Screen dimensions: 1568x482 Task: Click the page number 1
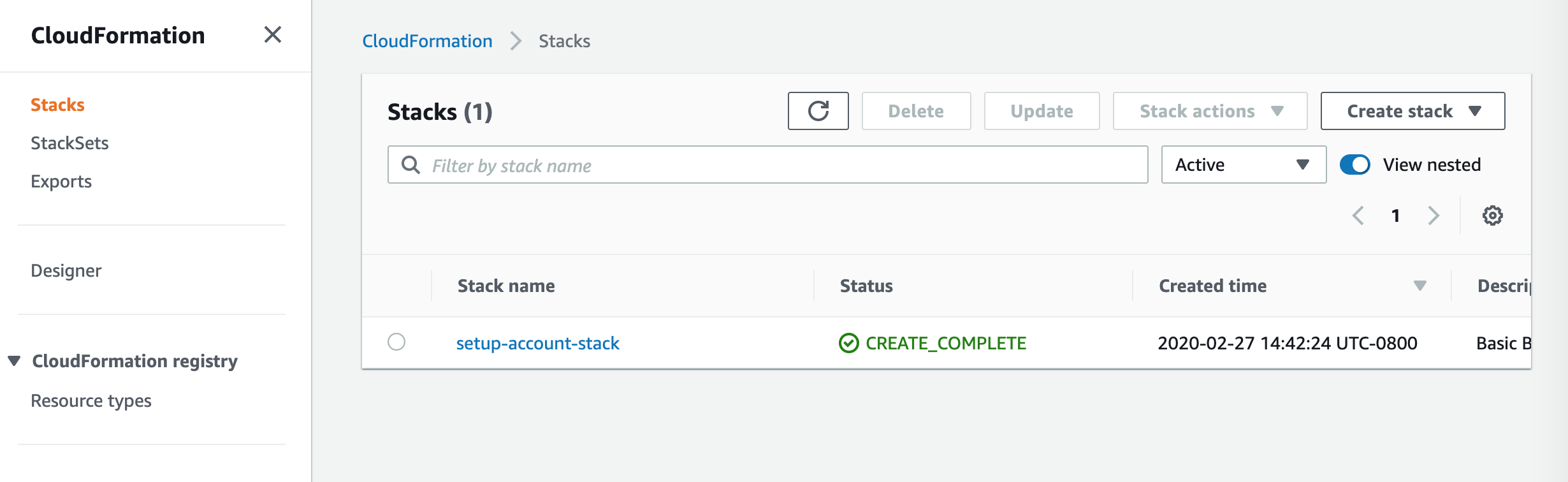pos(1395,215)
